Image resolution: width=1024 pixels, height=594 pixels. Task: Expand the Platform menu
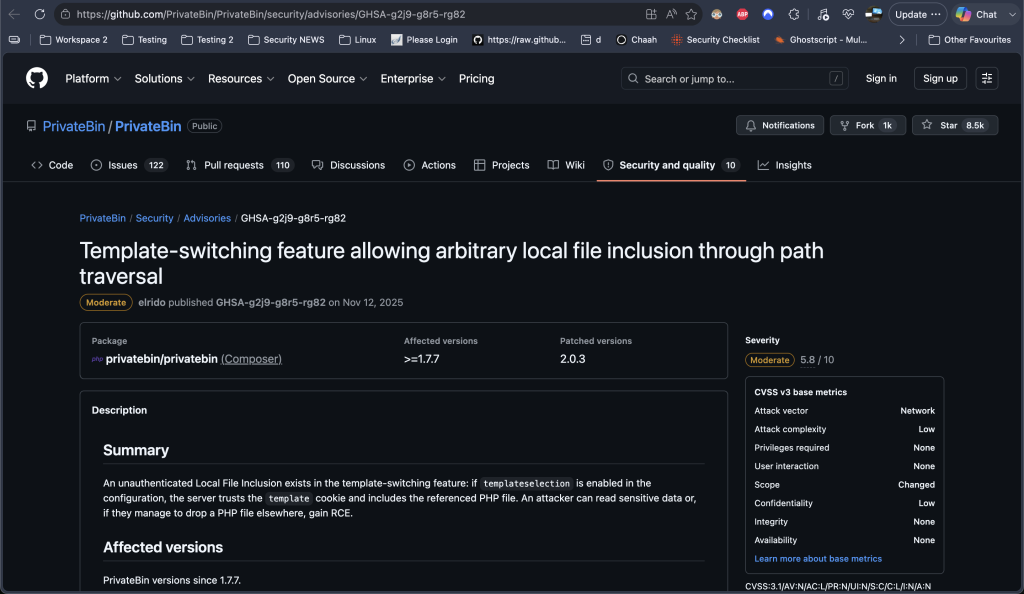(x=93, y=78)
